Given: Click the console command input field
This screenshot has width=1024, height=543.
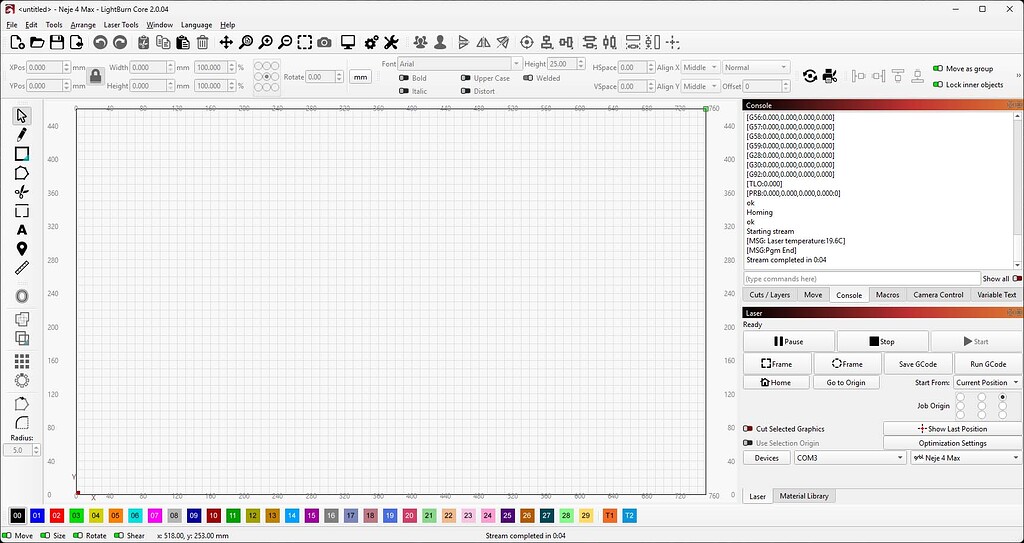Looking at the screenshot, I should 861,278.
